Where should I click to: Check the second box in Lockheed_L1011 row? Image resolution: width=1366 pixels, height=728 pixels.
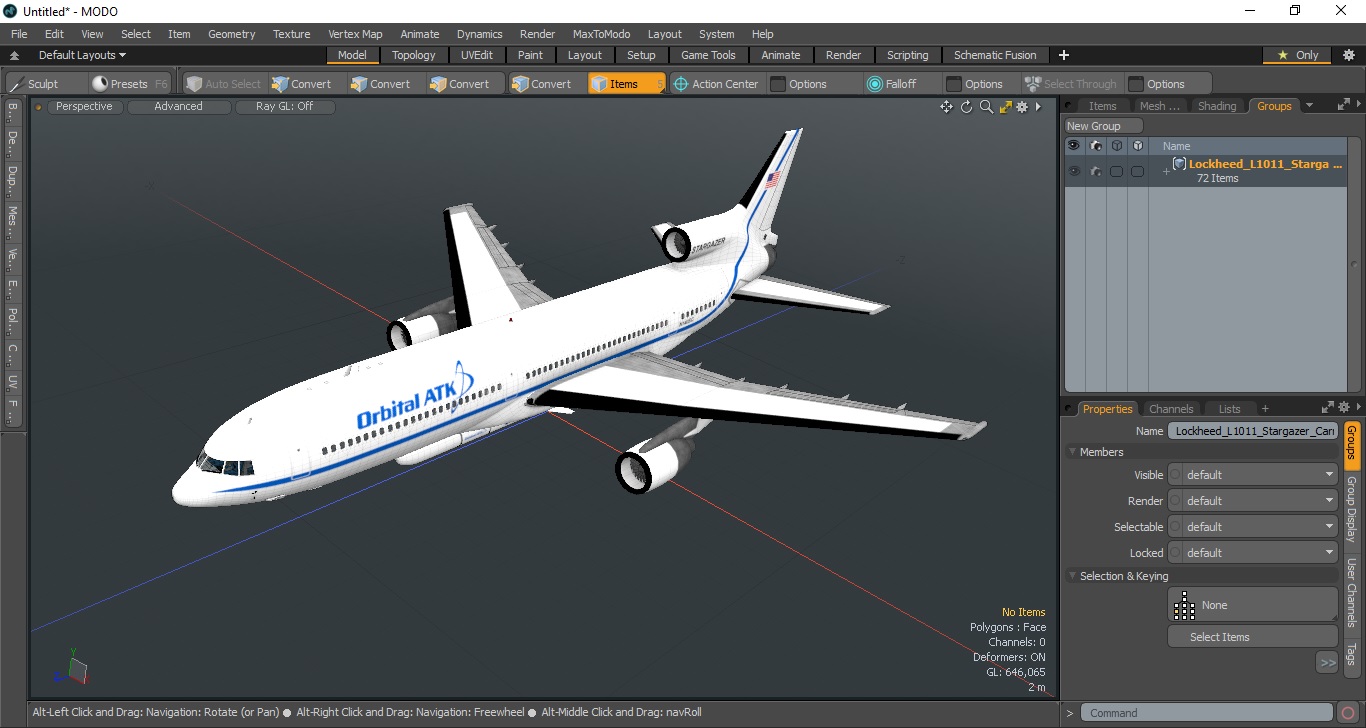click(1137, 171)
